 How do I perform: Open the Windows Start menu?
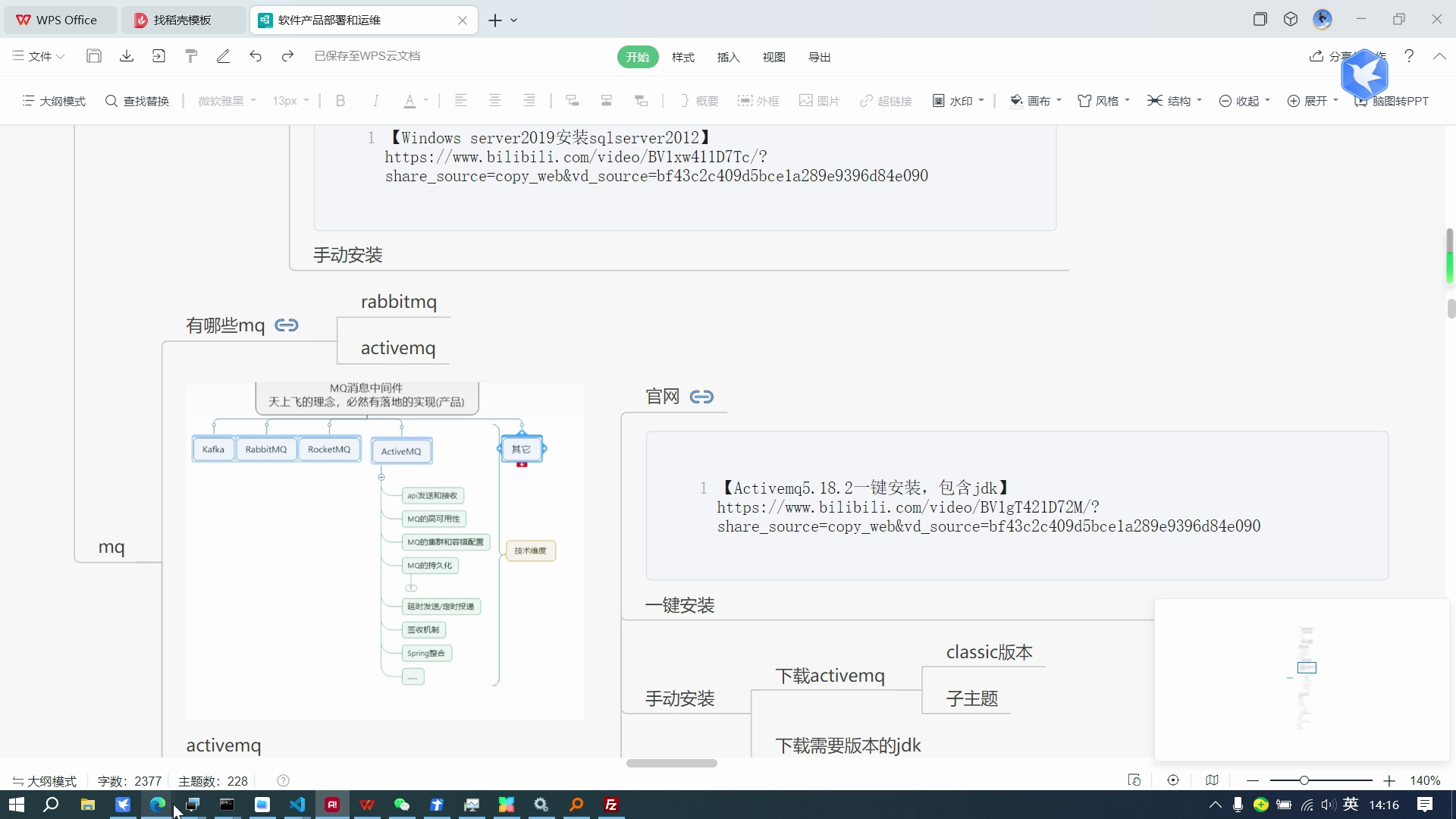point(16,805)
